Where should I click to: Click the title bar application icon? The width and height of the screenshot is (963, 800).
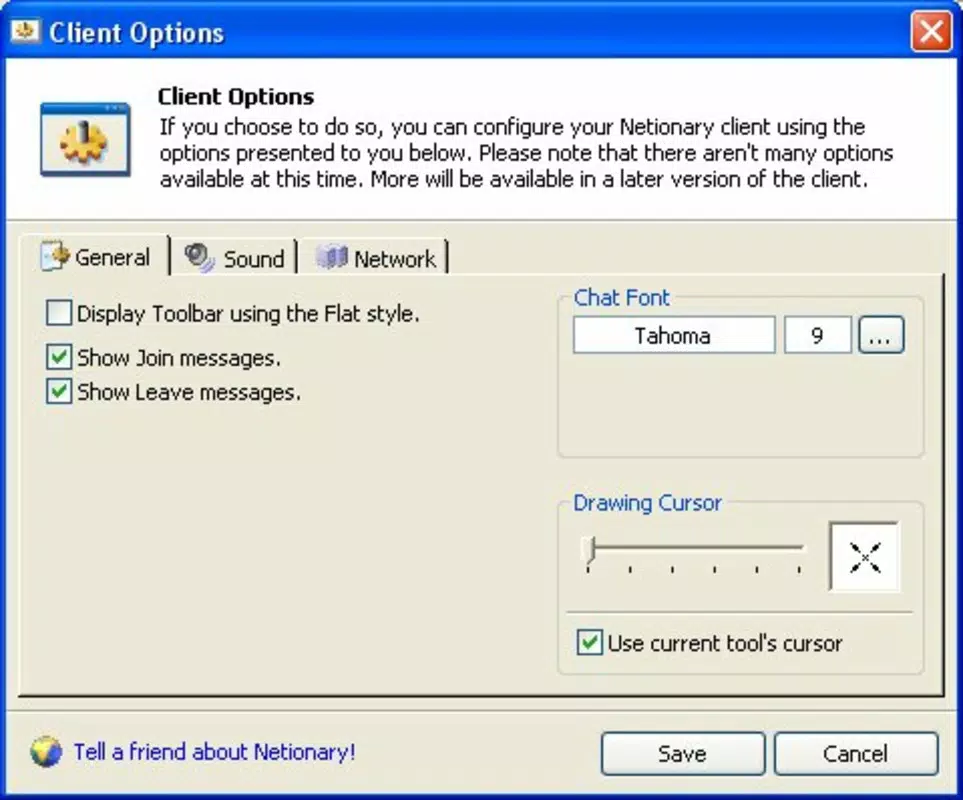coord(25,31)
